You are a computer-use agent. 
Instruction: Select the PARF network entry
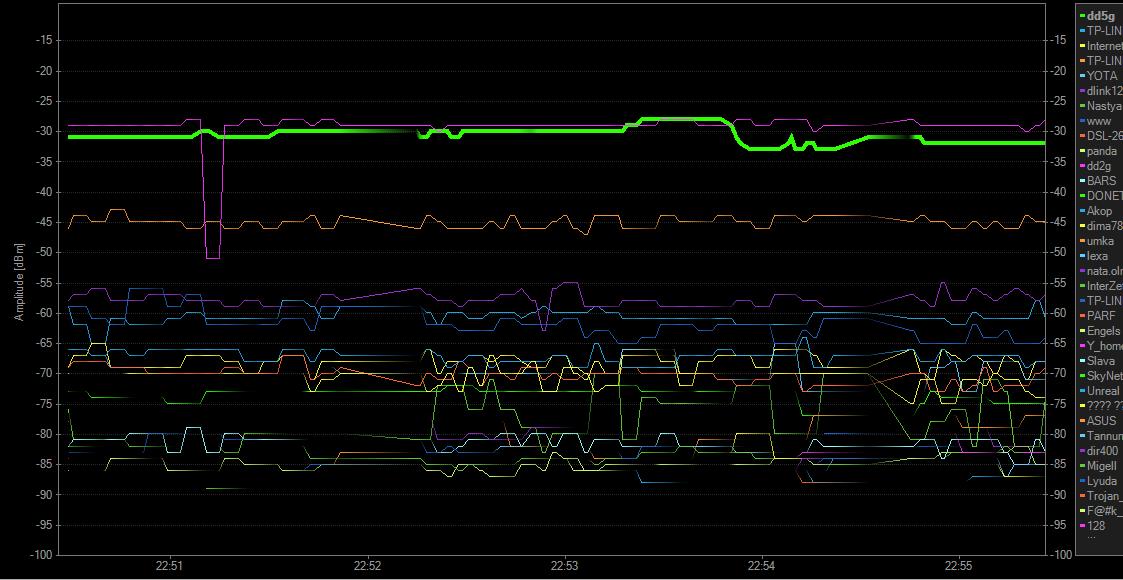[1099, 316]
